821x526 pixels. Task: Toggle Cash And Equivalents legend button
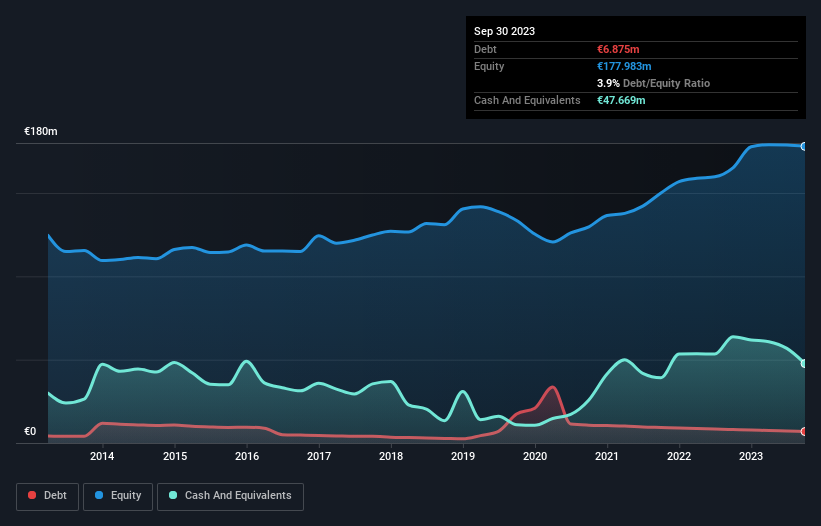230,496
